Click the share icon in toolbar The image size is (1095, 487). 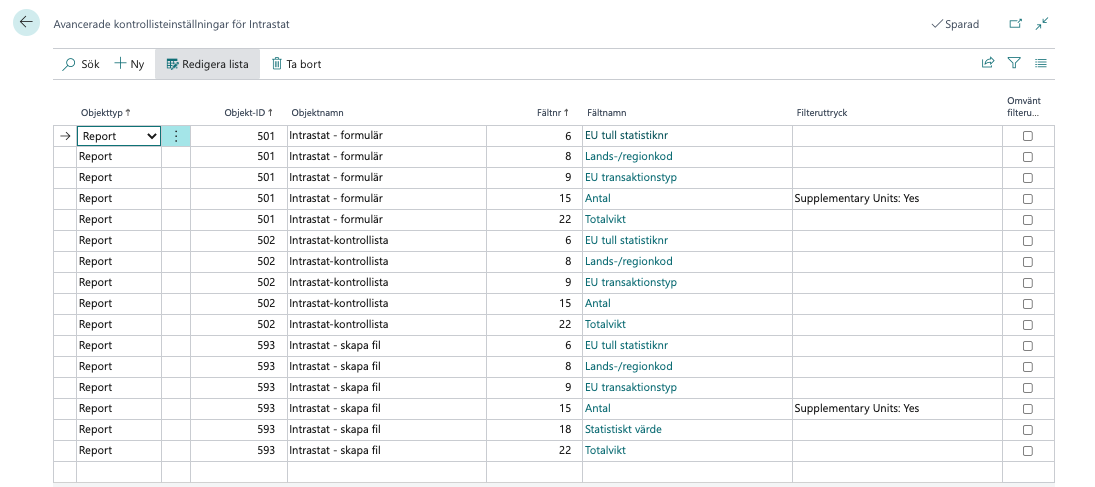click(987, 63)
